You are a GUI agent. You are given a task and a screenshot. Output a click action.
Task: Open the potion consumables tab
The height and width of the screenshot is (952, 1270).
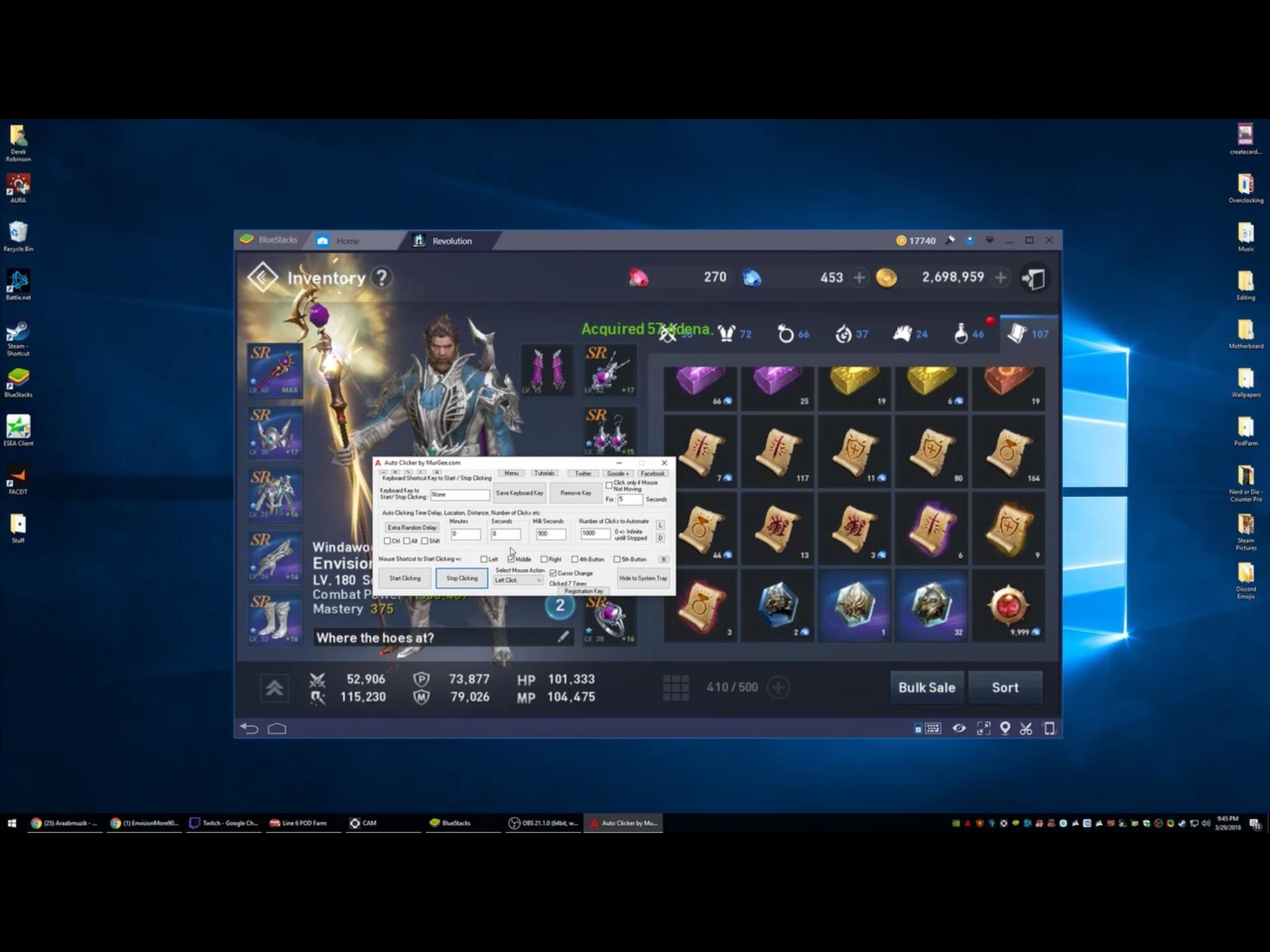pyautogui.click(x=967, y=334)
